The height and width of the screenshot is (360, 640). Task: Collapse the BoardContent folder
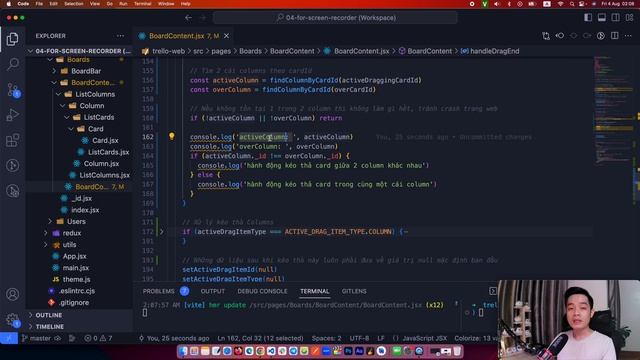click(x=54, y=82)
